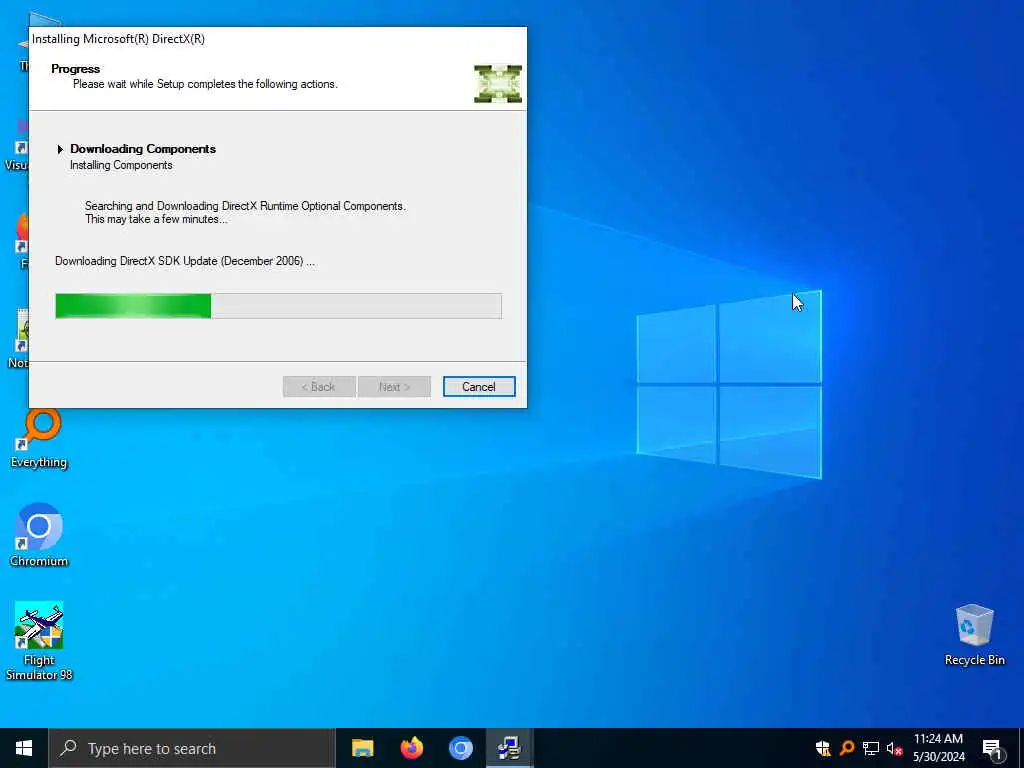Image resolution: width=1024 pixels, height=768 pixels.
Task: Click arrow marker beside Downloading Components
Action: [60, 149]
